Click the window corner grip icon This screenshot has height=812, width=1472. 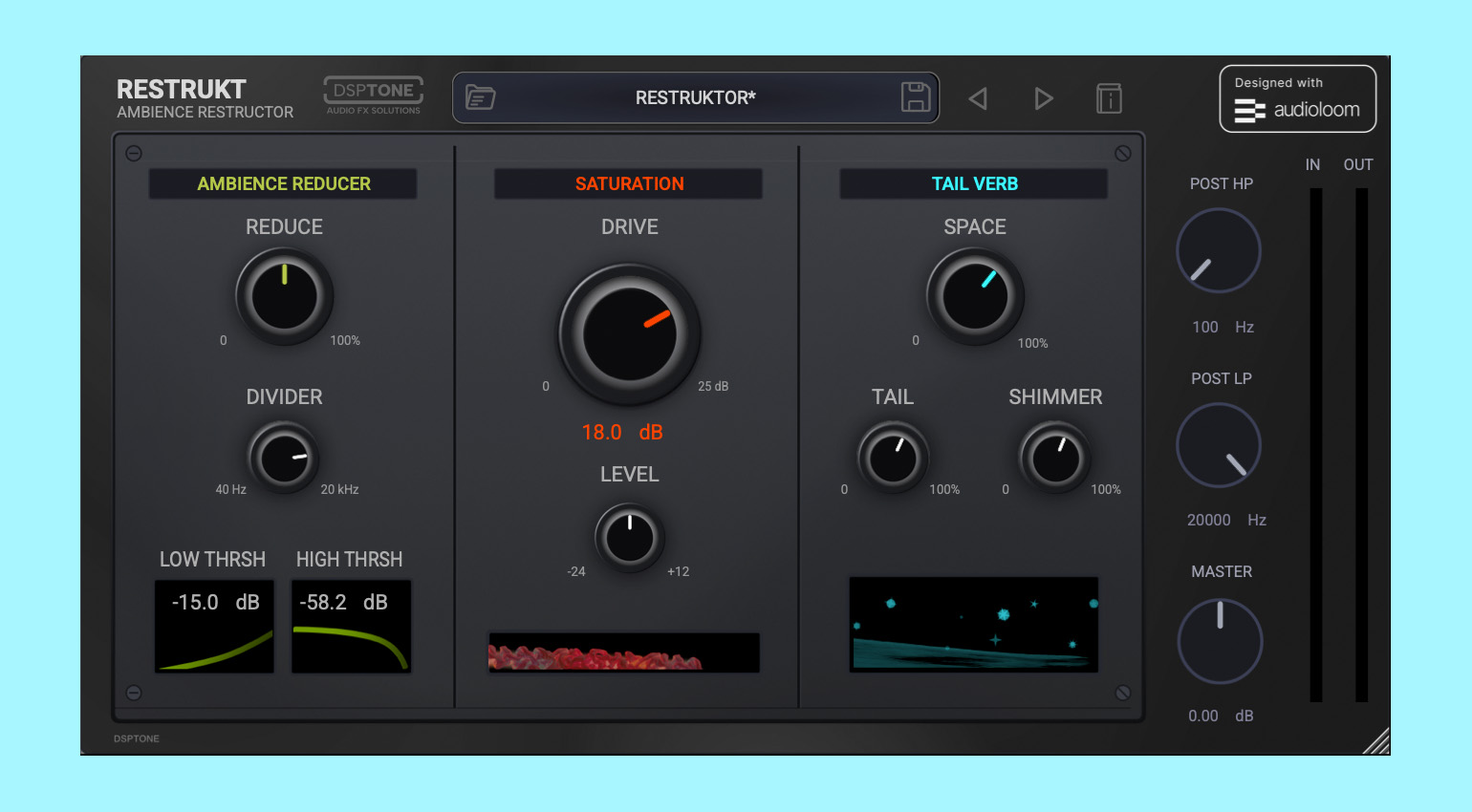(x=1375, y=741)
